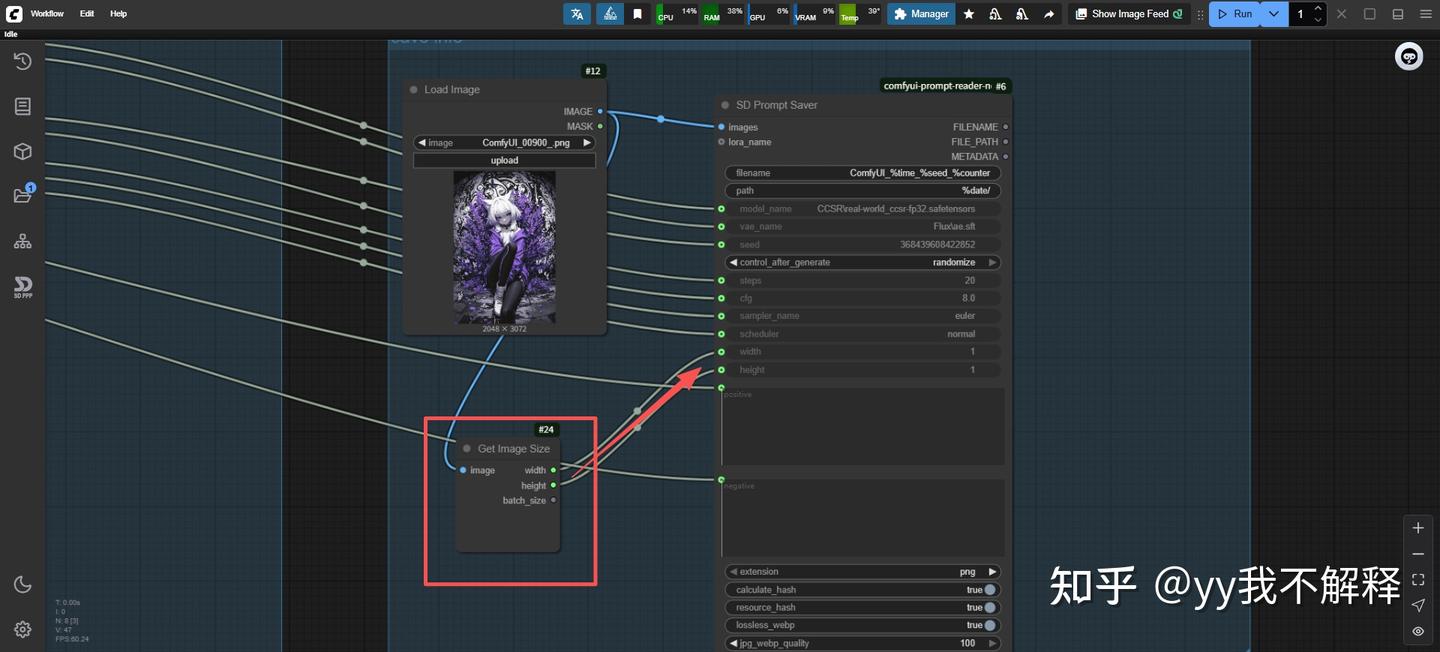This screenshot has height=652, width=1440.
Task: Open the node library cube icon
Action: pyautogui.click(x=22, y=151)
